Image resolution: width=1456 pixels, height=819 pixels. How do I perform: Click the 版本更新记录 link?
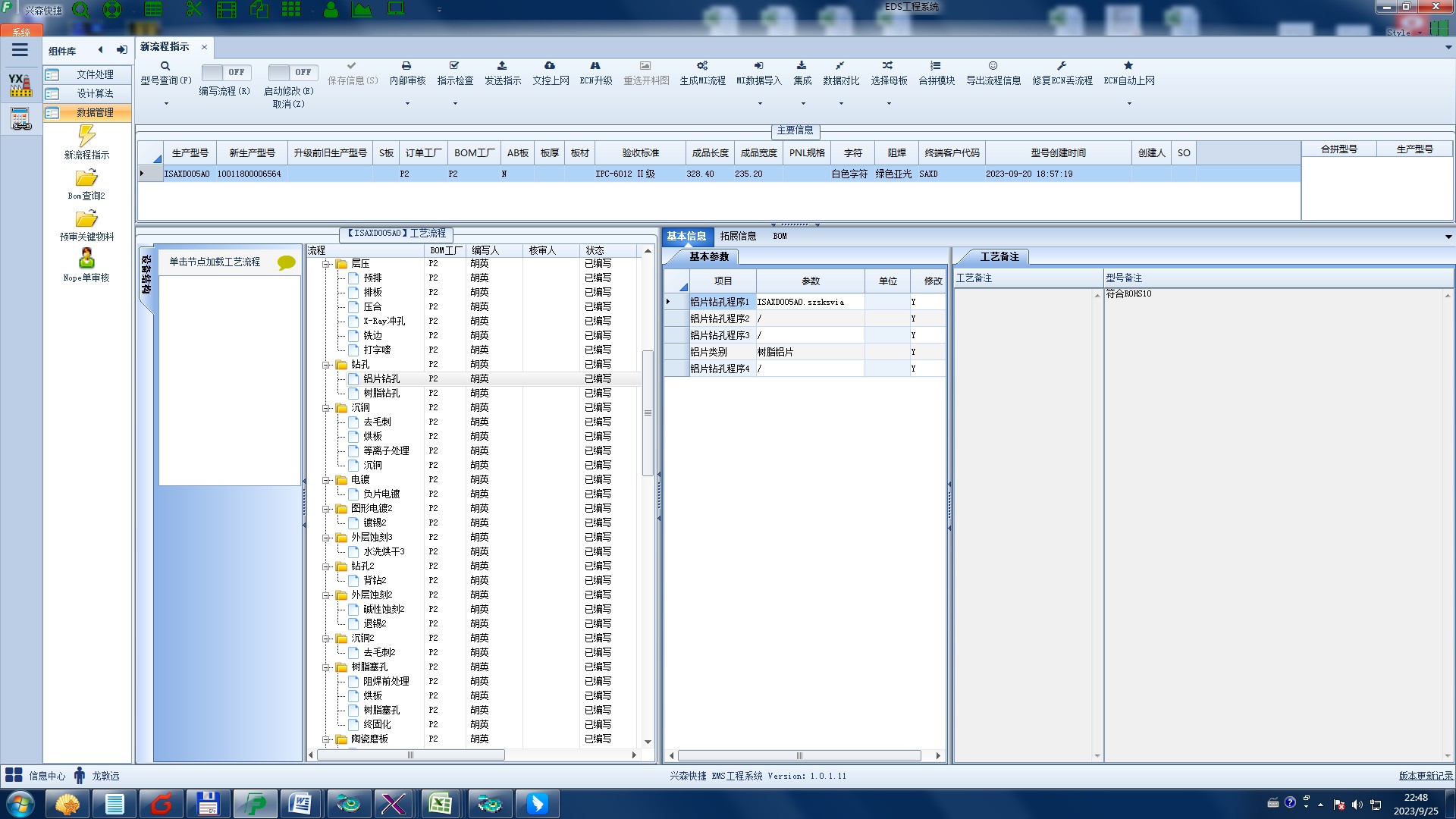coord(1425,776)
